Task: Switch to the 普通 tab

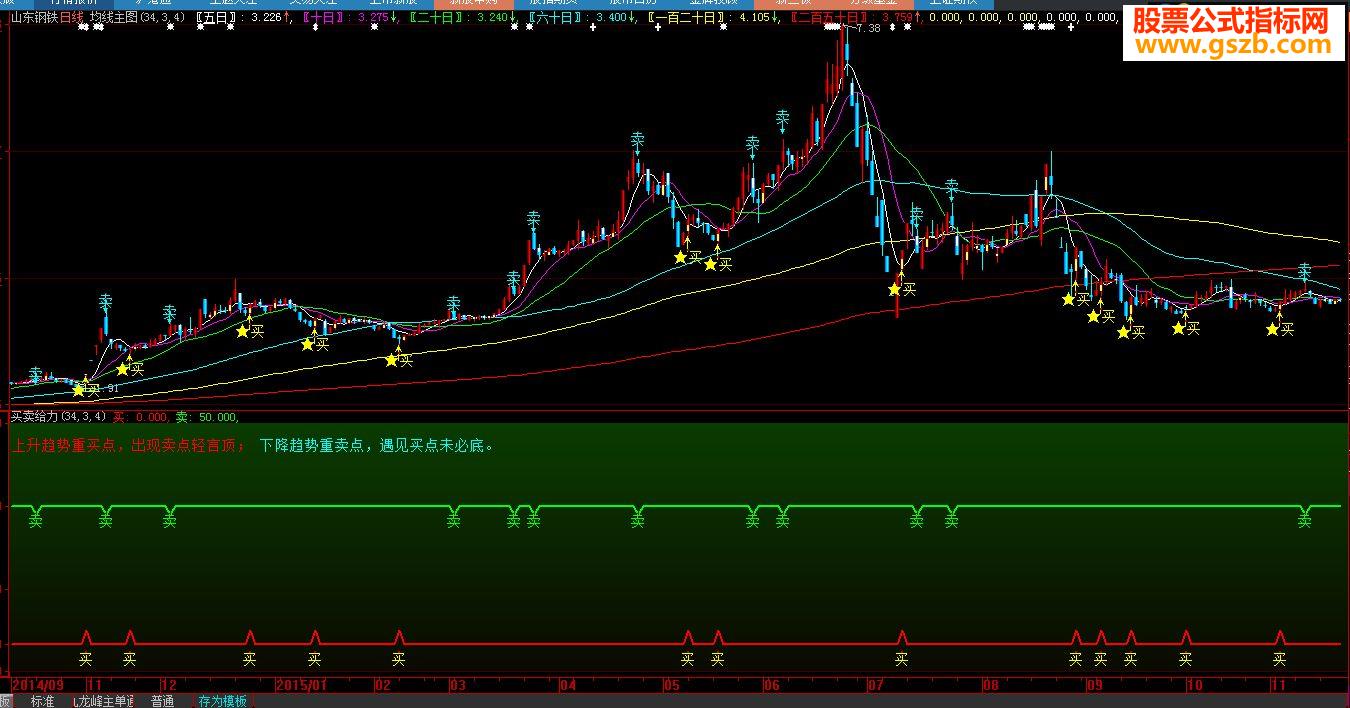Action: (x=162, y=701)
